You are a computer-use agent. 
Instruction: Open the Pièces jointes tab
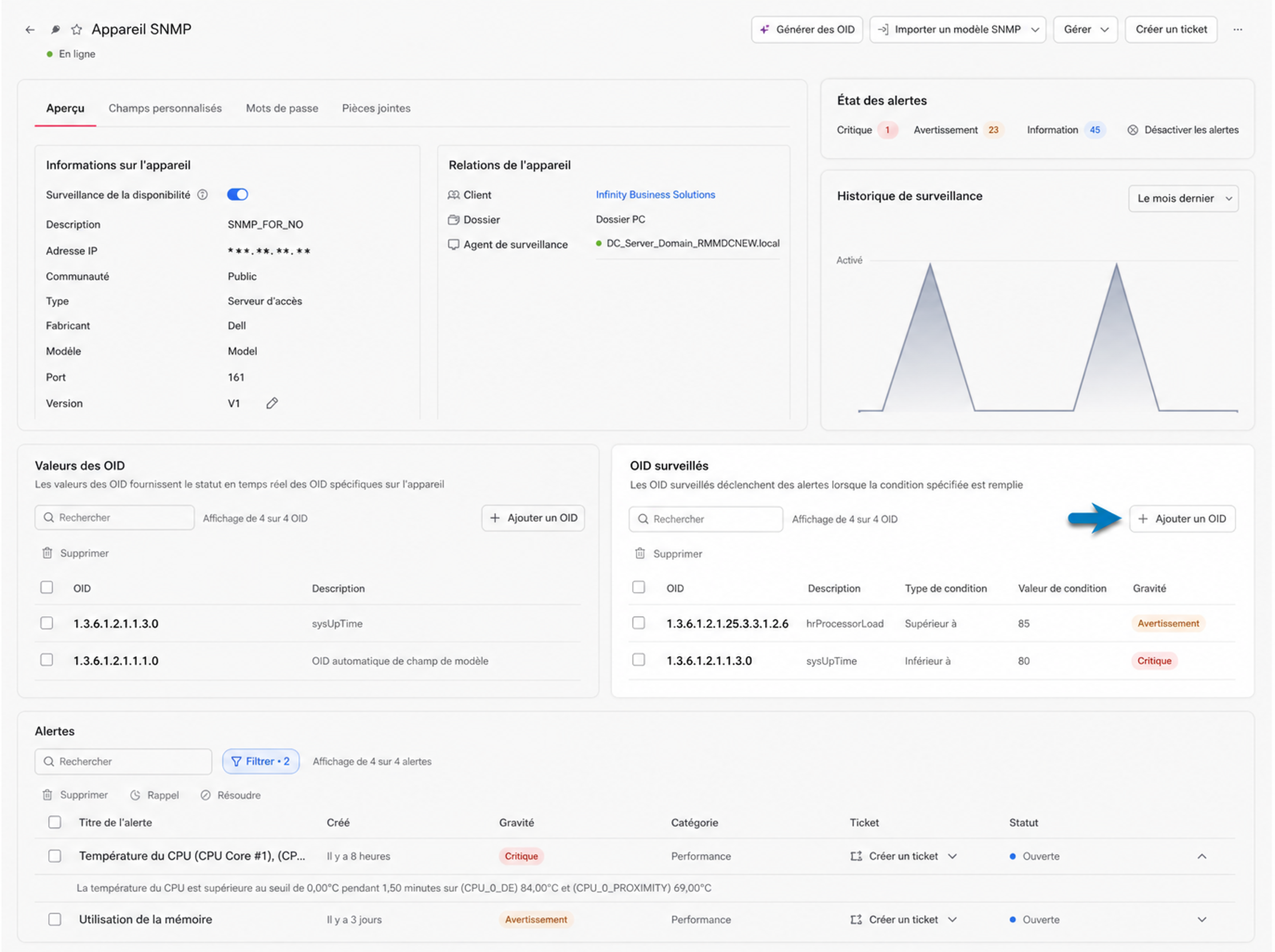pyautogui.click(x=377, y=108)
